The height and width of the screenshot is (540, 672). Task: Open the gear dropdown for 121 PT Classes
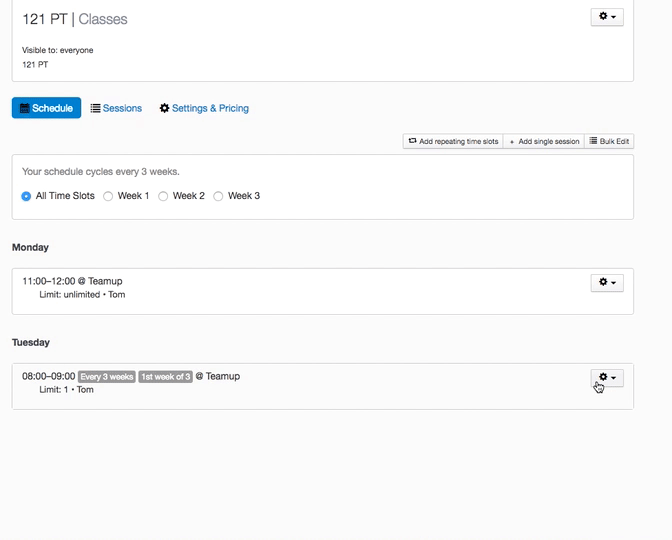(606, 17)
